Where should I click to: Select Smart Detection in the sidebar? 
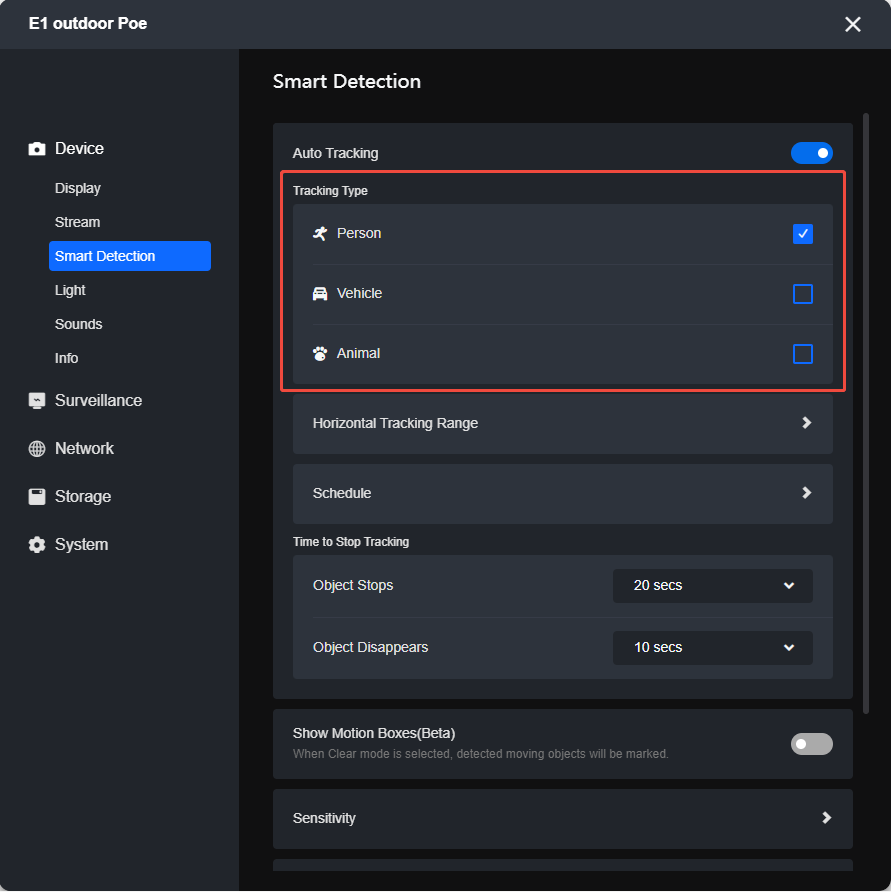[130, 256]
